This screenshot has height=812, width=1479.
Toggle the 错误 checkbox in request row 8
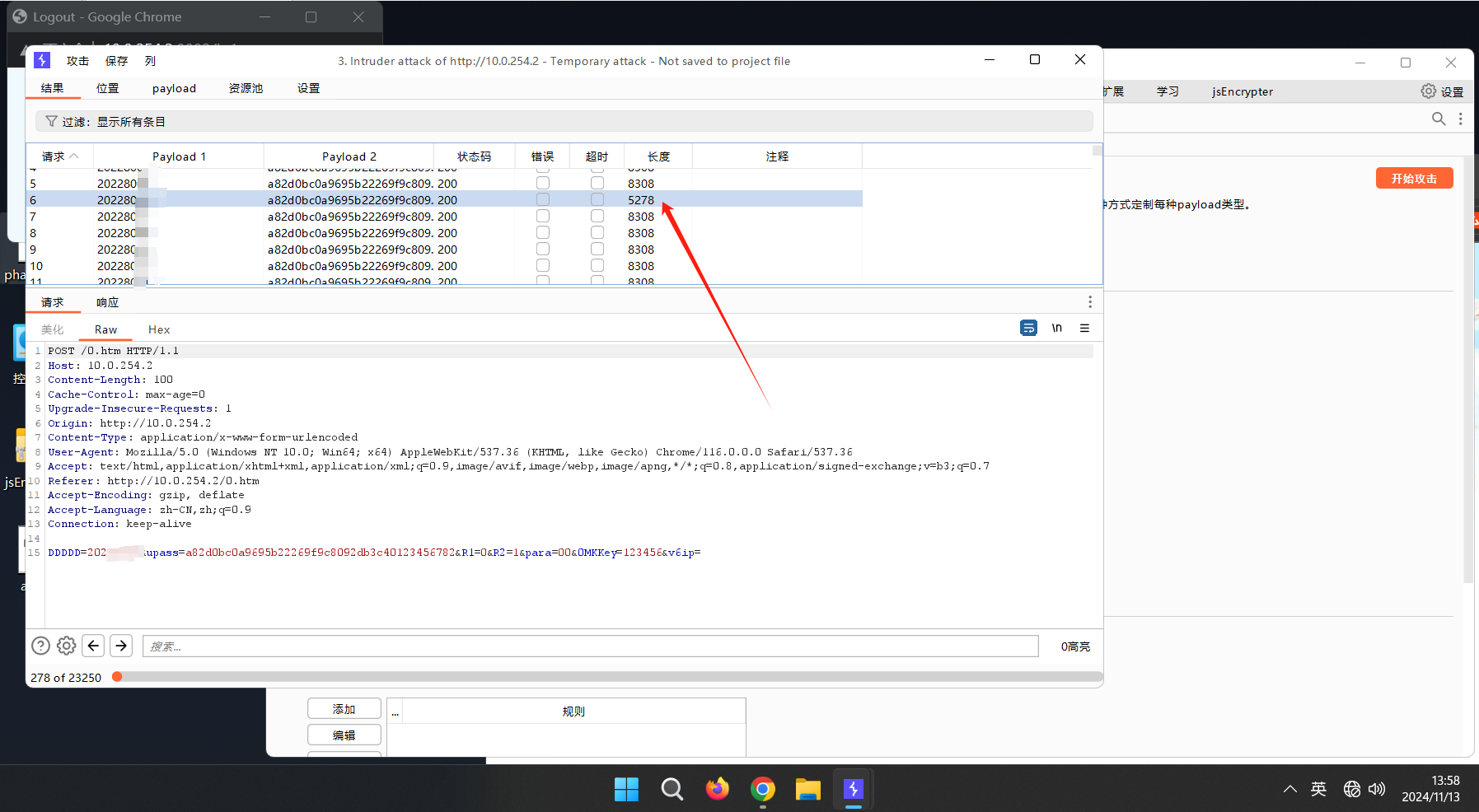point(543,232)
